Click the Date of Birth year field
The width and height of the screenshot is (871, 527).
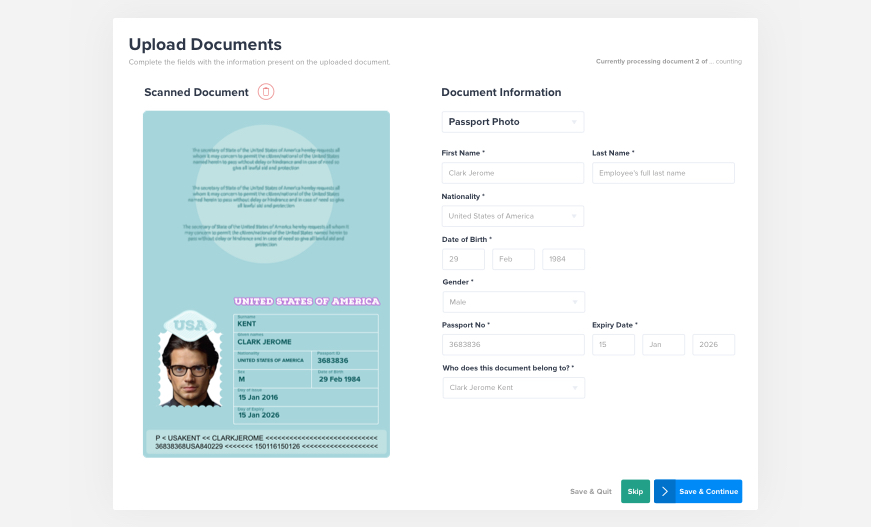(563, 259)
